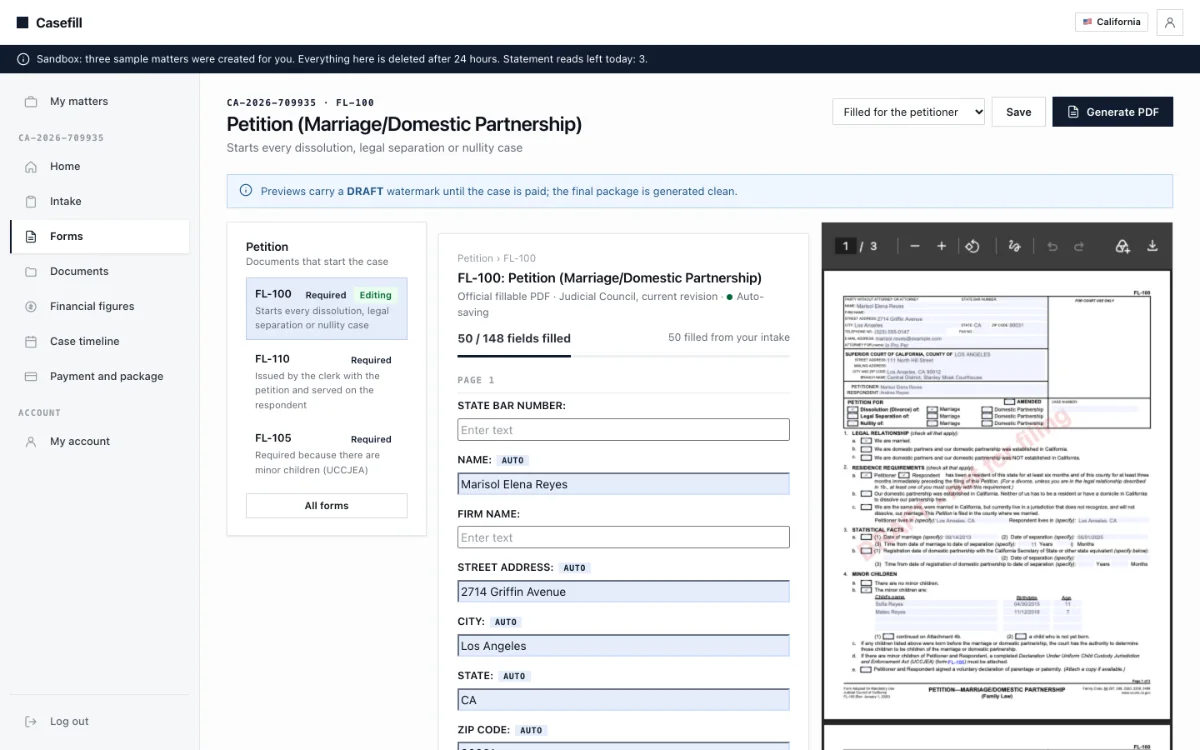Click the My account person icon

pyautogui.click(x=31, y=442)
